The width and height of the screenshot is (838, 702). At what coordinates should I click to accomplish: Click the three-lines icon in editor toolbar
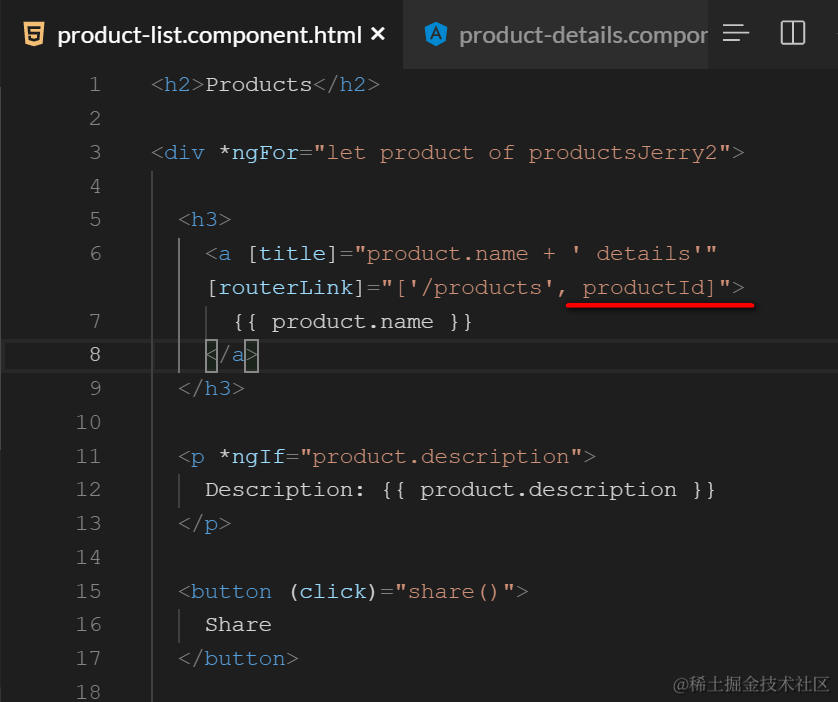736,33
